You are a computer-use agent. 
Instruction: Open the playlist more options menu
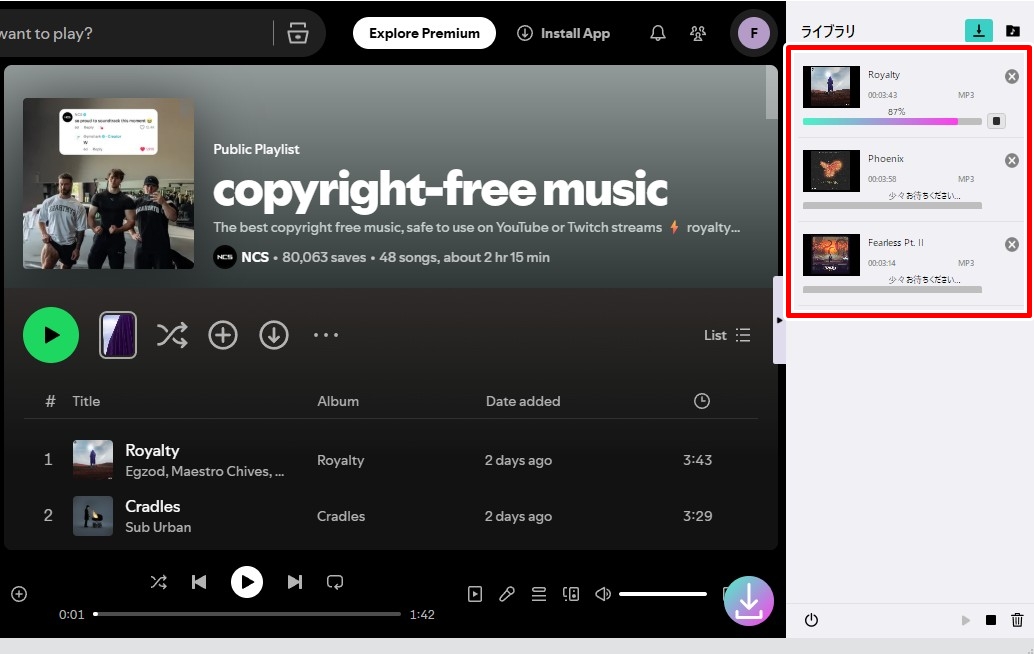(x=326, y=336)
